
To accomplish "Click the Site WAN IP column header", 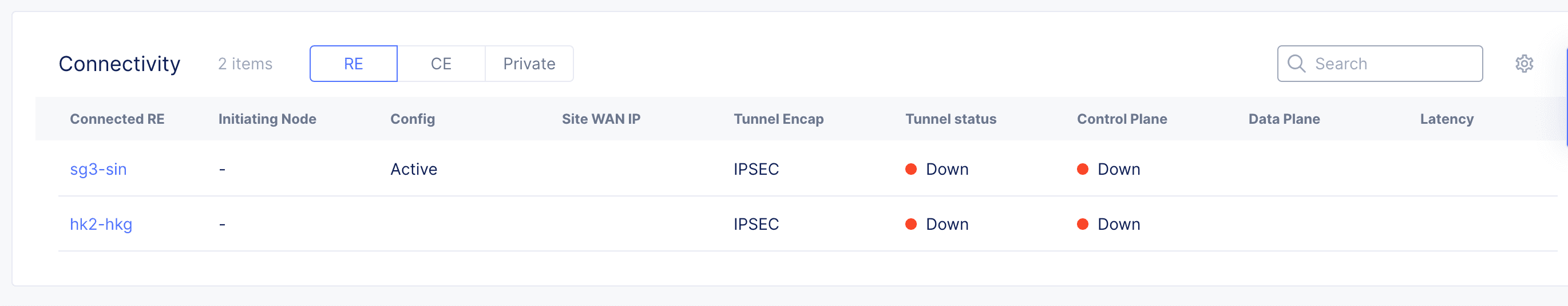I will click(x=601, y=119).
